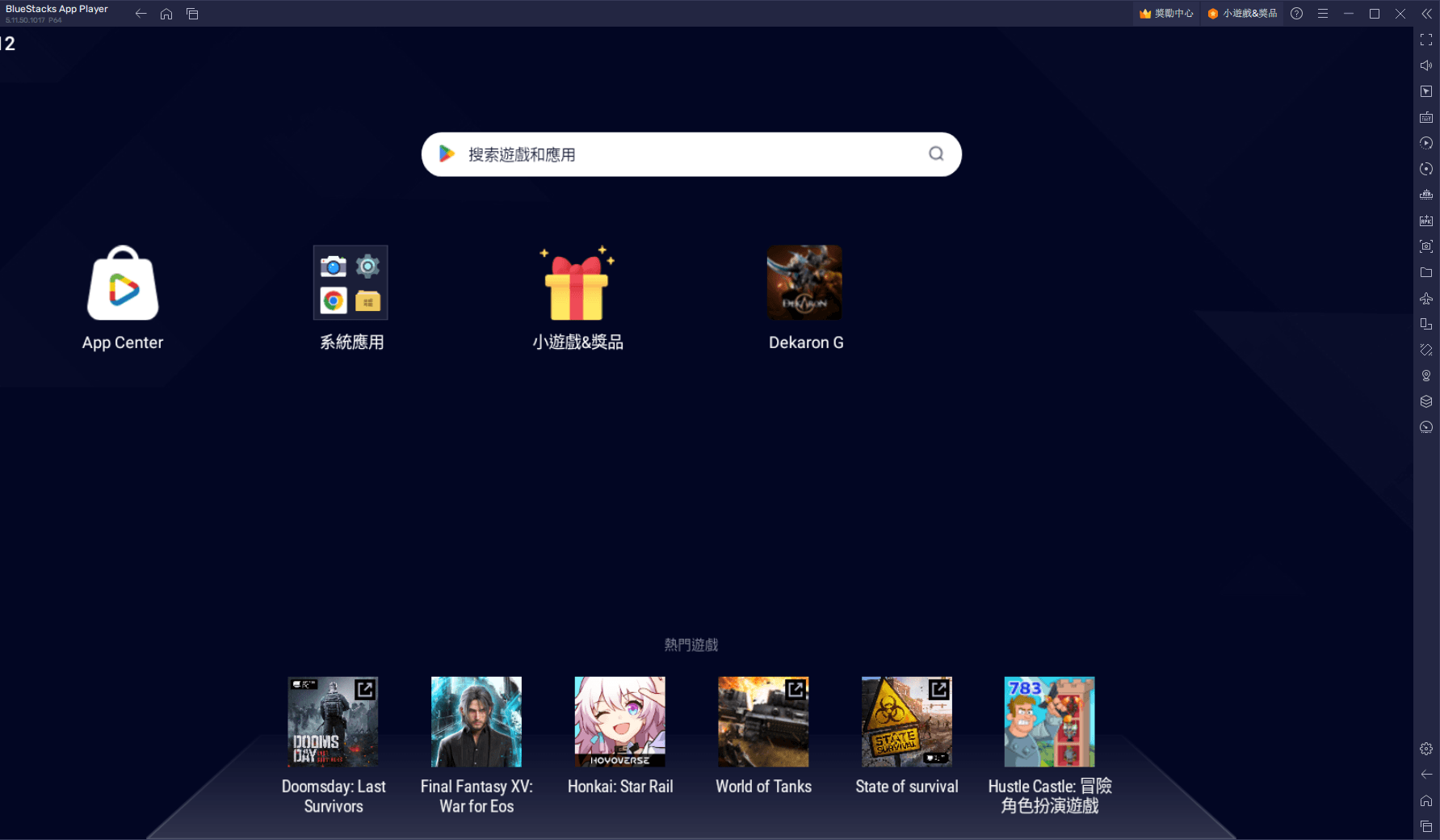Image resolution: width=1440 pixels, height=840 pixels.
Task: Collapse the sidebar with double chevron
Action: pyautogui.click(x=1426, y=14)
